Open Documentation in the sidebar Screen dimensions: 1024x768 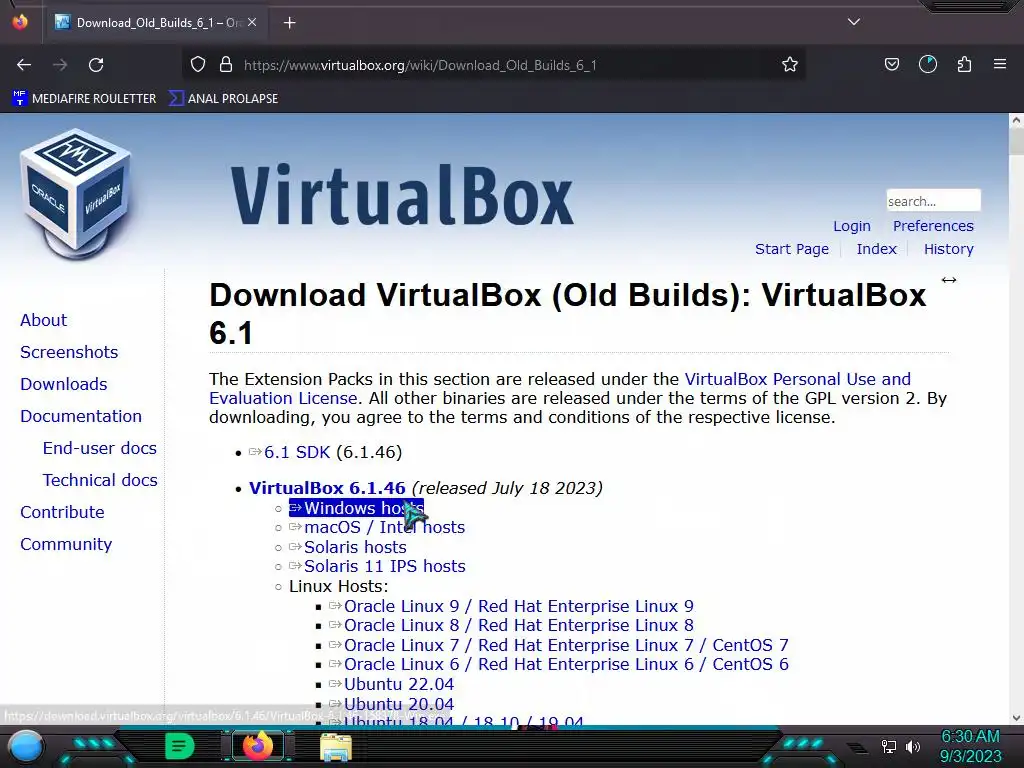(x=81, y=417)
